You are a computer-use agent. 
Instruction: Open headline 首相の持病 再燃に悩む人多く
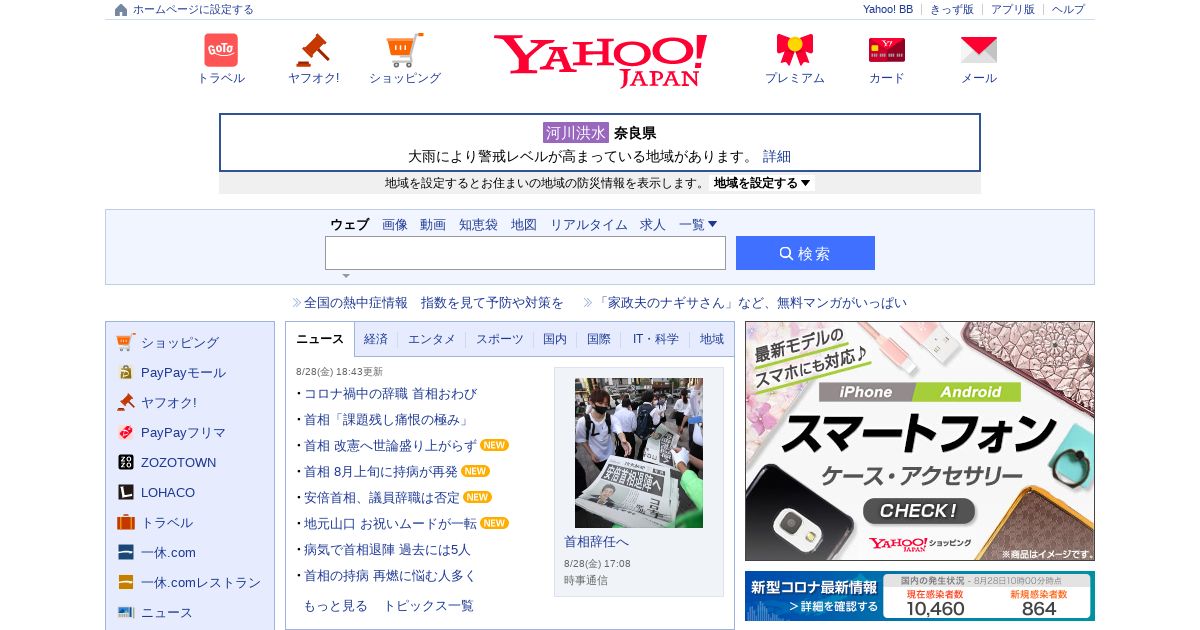coord(390,576)
